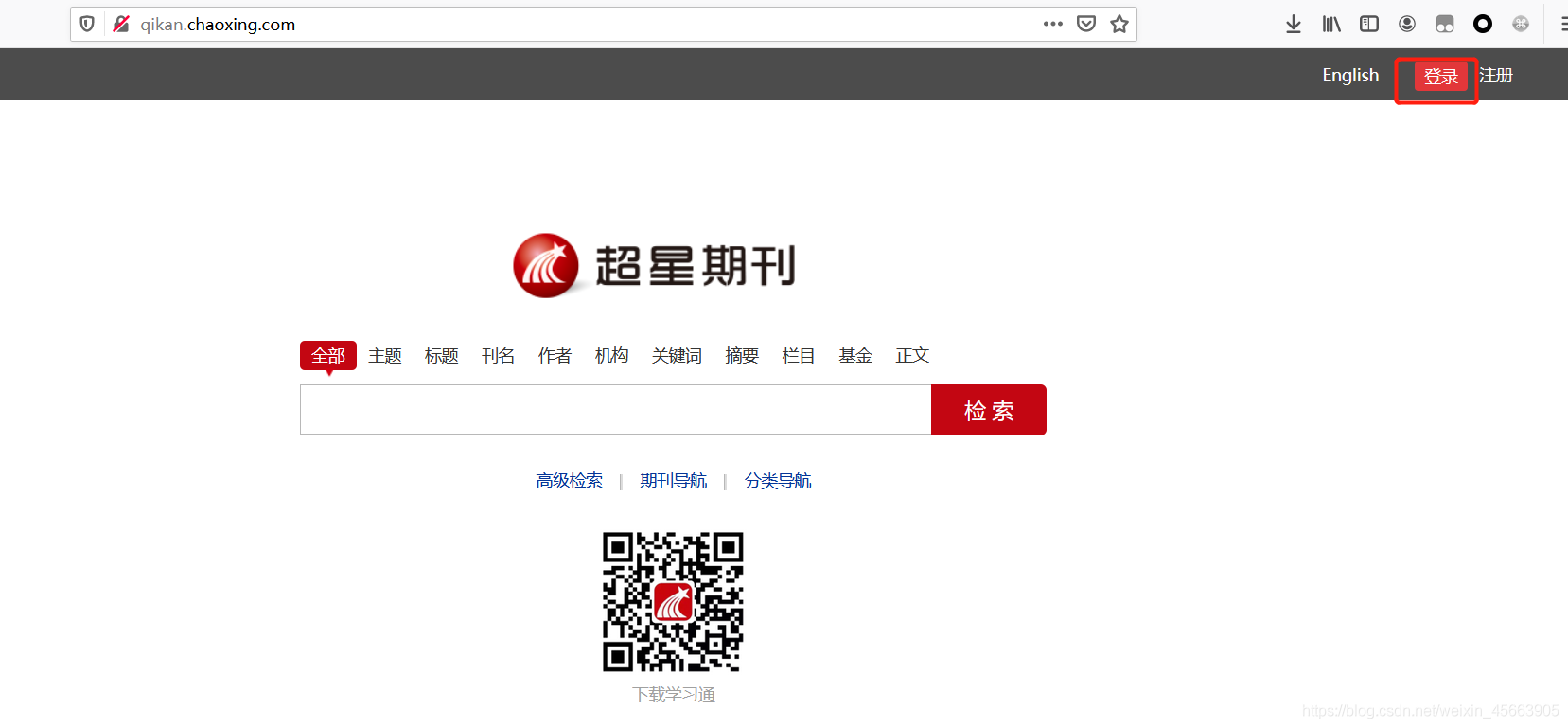Focus the journal search input box
Screen dimensions: 1568x728
(616, 410)
